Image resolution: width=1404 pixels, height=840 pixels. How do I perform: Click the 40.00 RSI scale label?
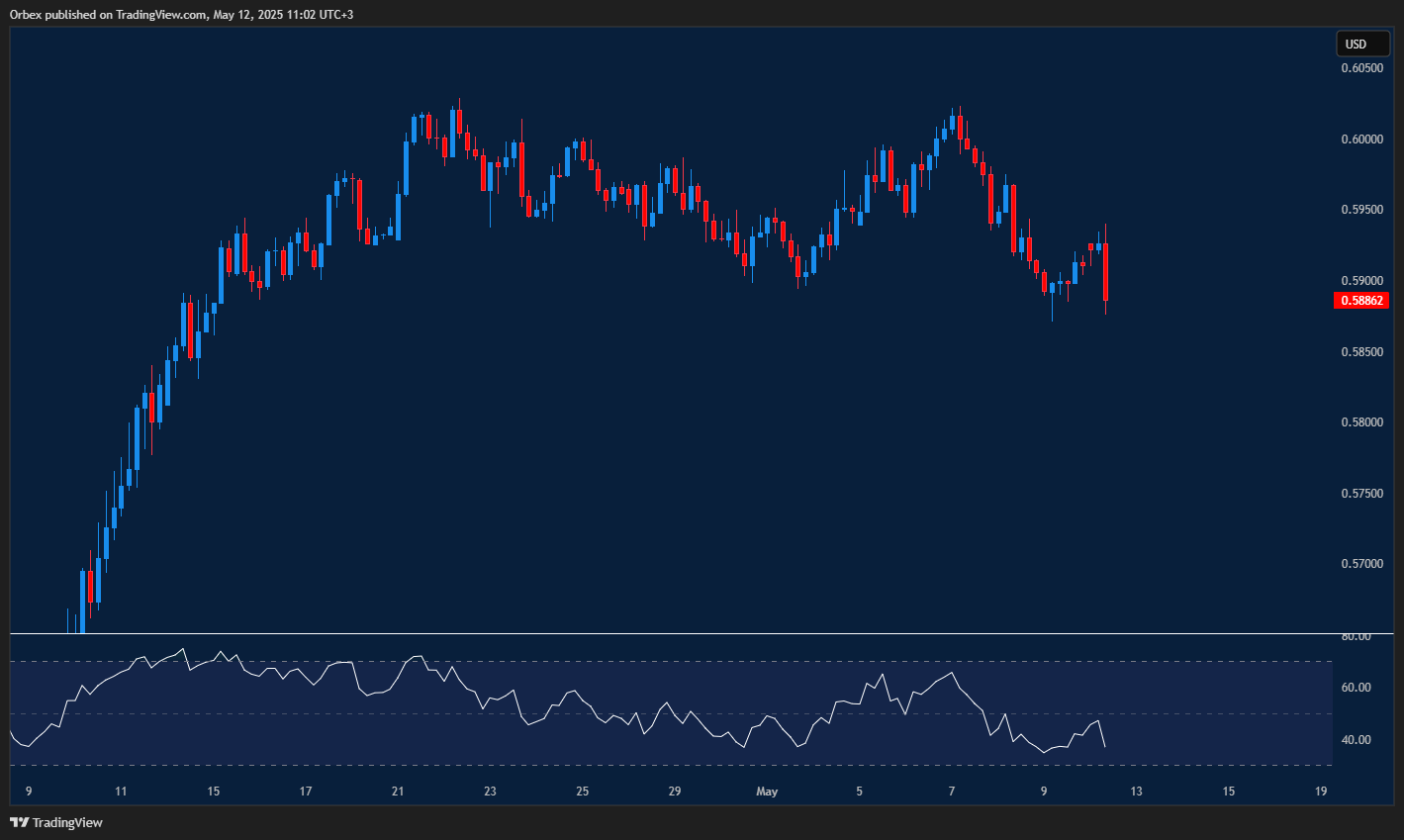click(1356, 740)
